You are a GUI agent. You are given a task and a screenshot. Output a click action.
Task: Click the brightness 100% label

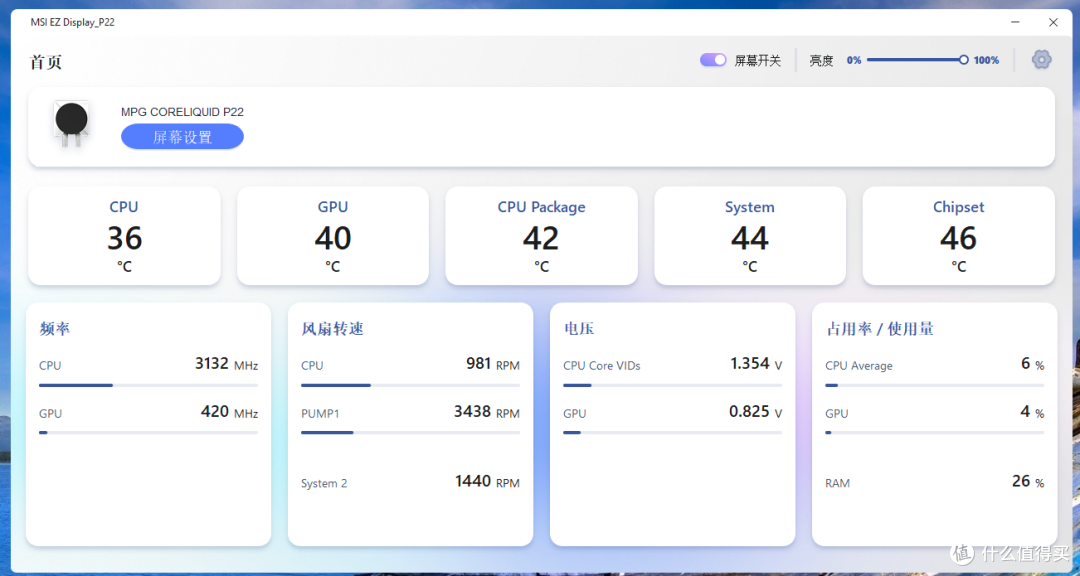click(x=986, y=60)
